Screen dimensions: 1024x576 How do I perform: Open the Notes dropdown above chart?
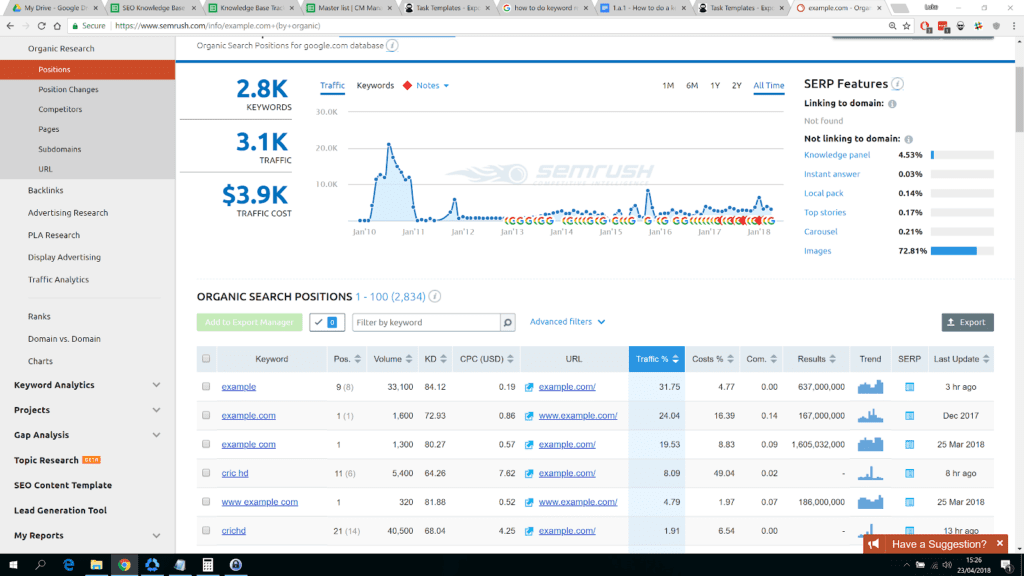pos(432,86)
